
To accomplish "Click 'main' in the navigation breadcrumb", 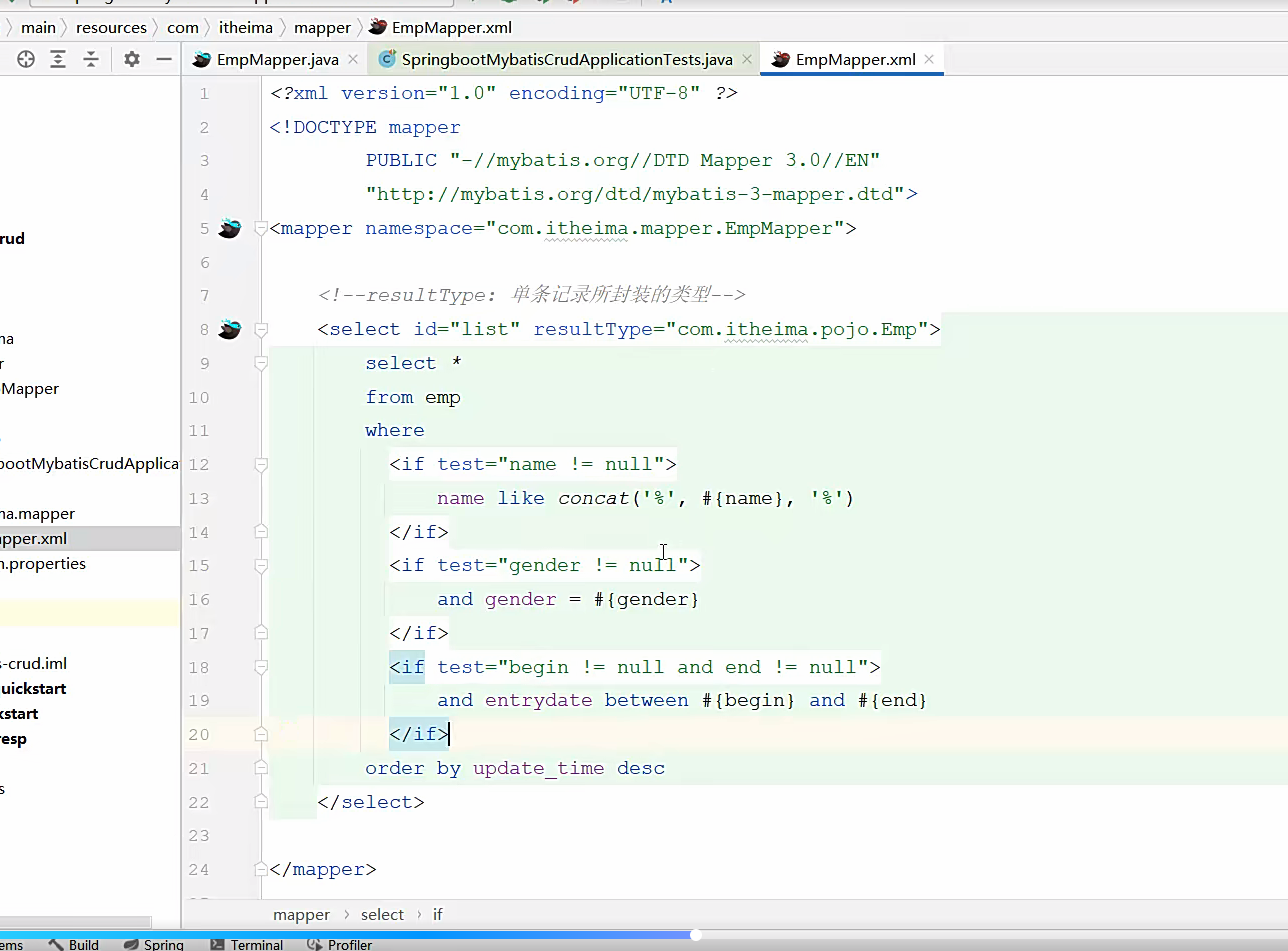I will point(39,27).
